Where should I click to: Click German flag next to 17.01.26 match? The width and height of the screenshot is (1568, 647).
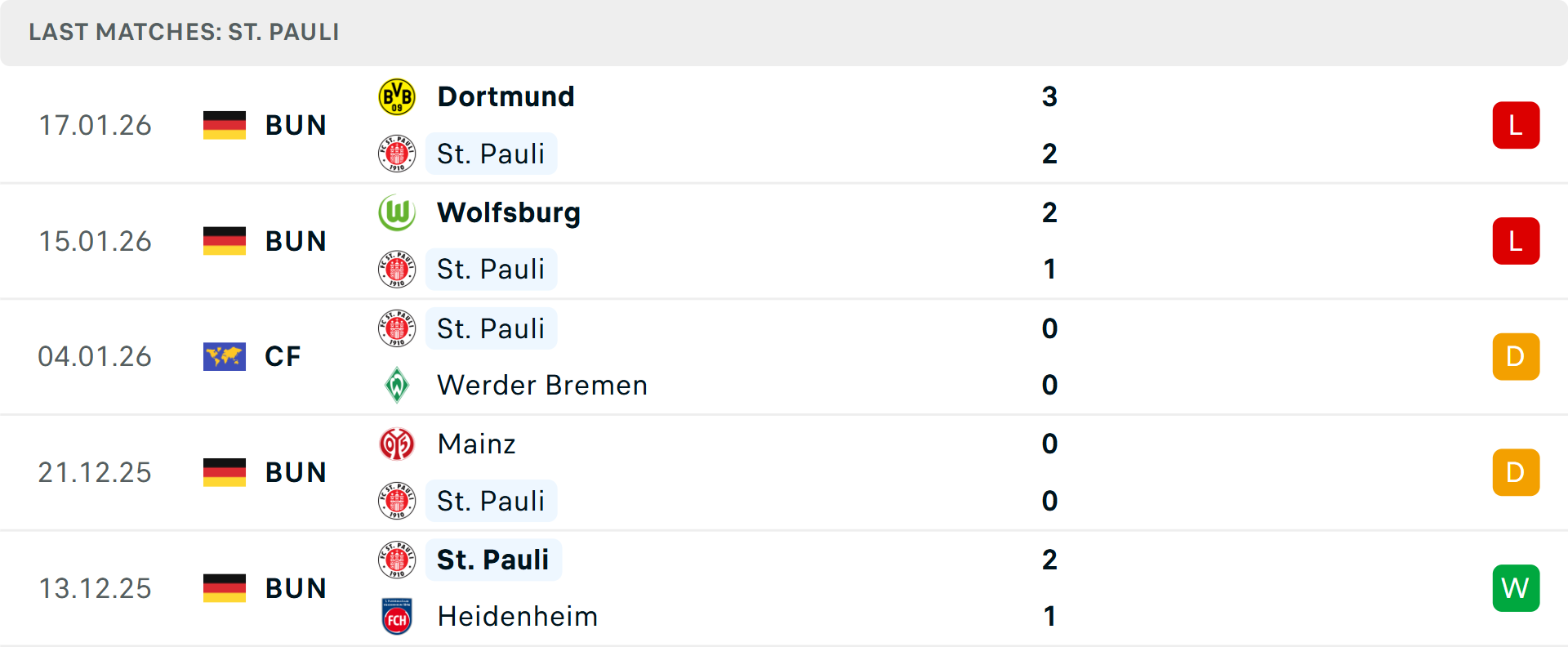point(225,125)
